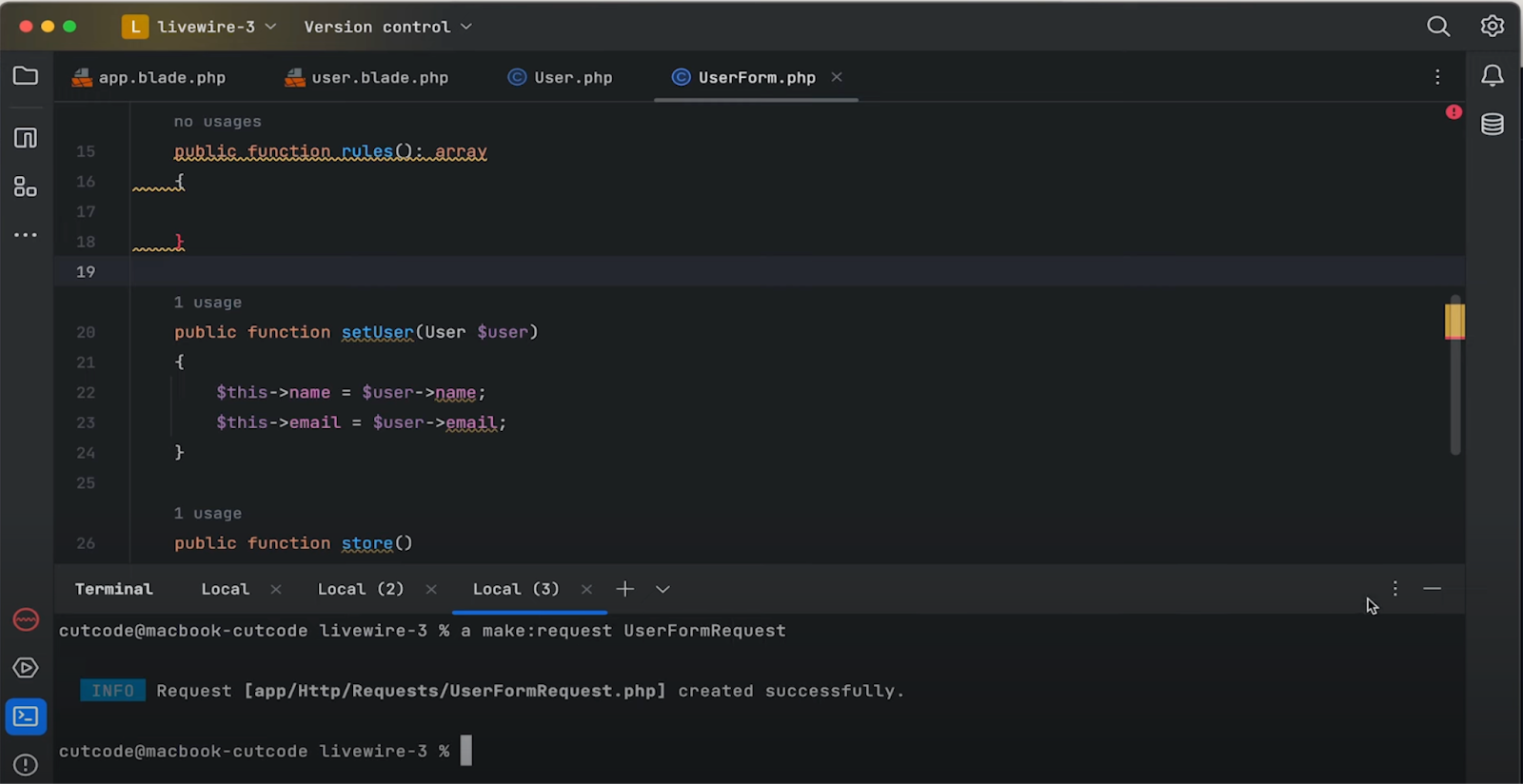The width and height of the screenshot is (1523, 784).
Task: Click line number 26 in gutter
Action: coord(86,543)
